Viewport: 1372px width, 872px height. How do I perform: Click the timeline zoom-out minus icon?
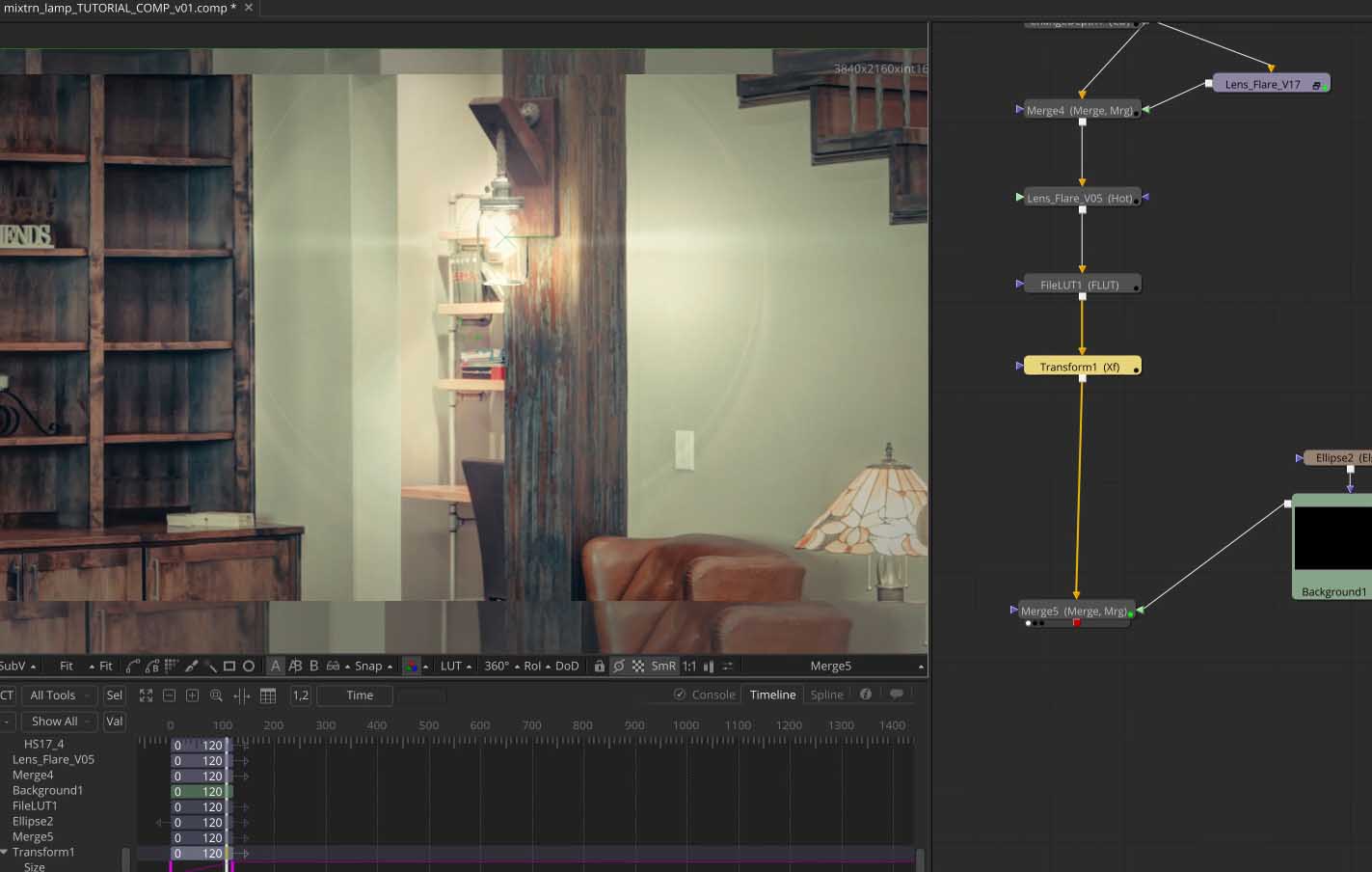[x=169, y=695]
